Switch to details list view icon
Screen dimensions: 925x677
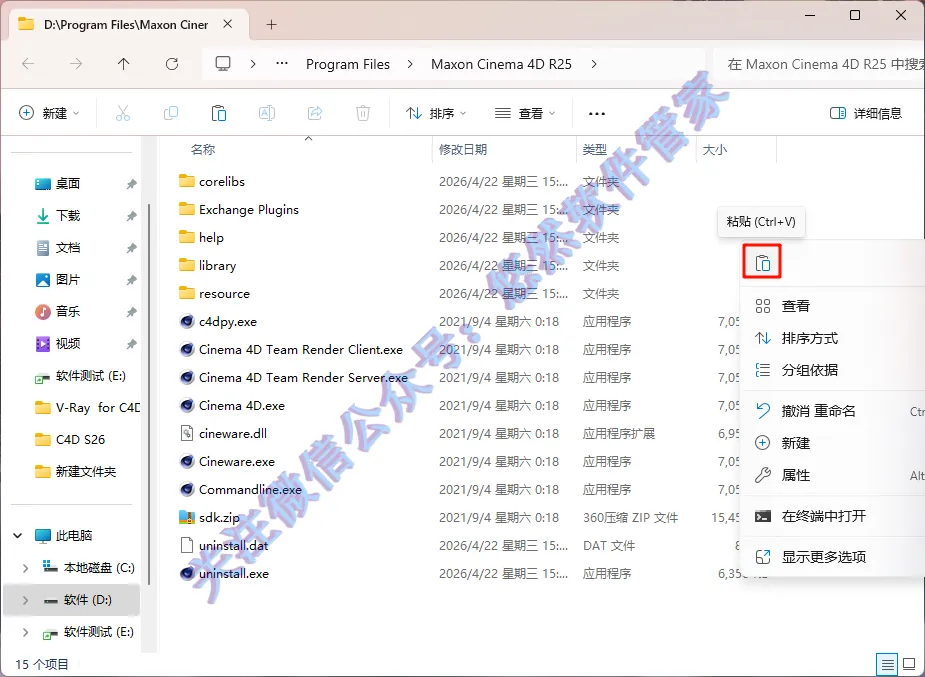pyautogui.click(x=887, y=665)
